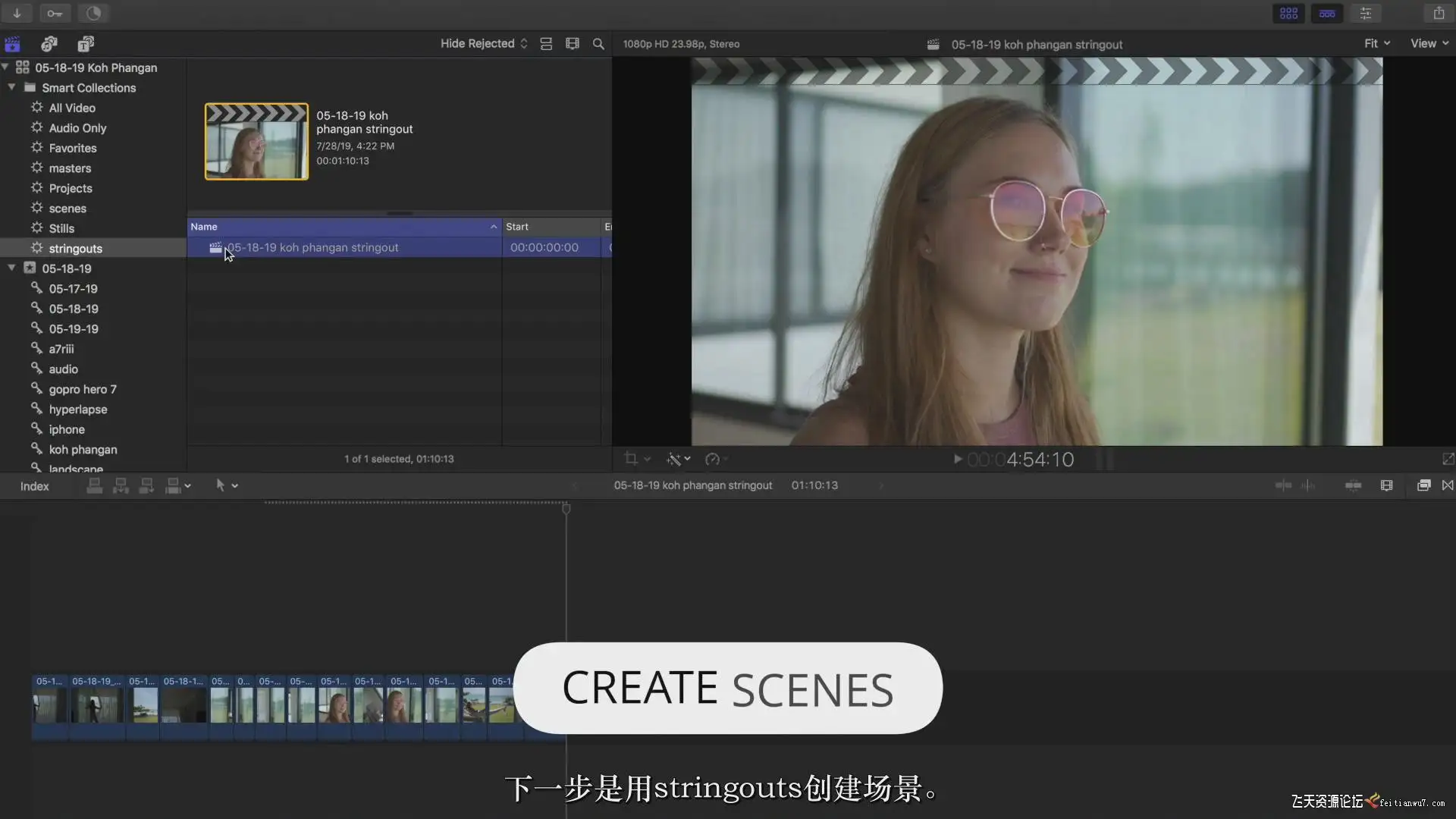
Task: Open the timeline Index panel
Action: pyautogui.click(x=34, y=486)
